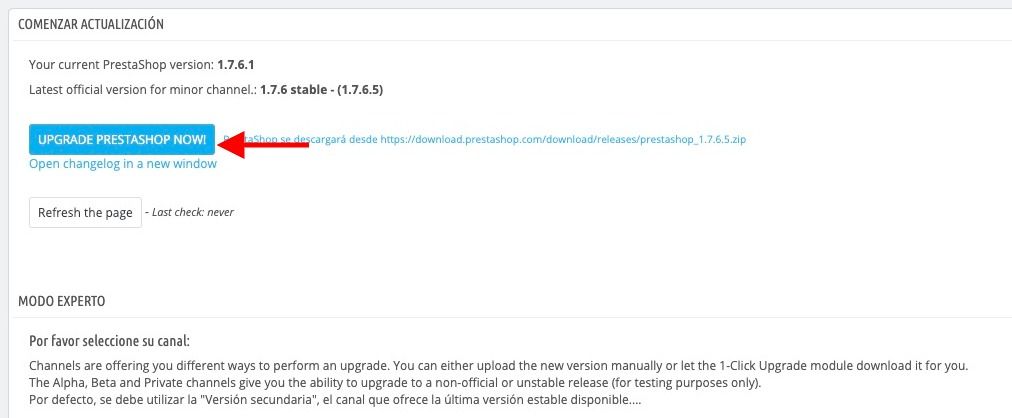Screen dimensions: 1012x418
Task: Select the COMENZAR ACTUALIZACIÓN panel heading
Action: coord(91,25)
